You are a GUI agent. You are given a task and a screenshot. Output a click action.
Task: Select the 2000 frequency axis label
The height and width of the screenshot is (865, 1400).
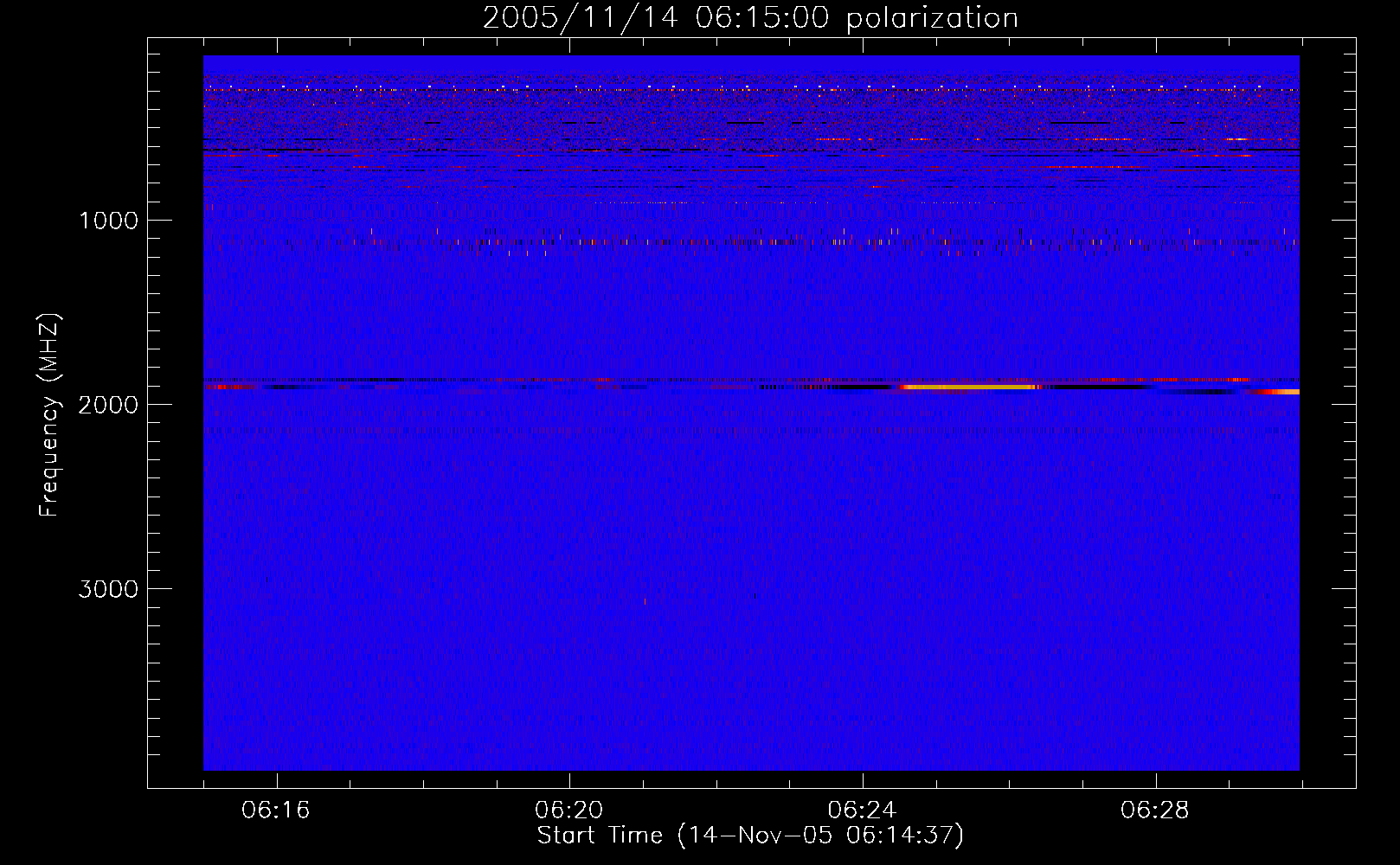(108, 405)
